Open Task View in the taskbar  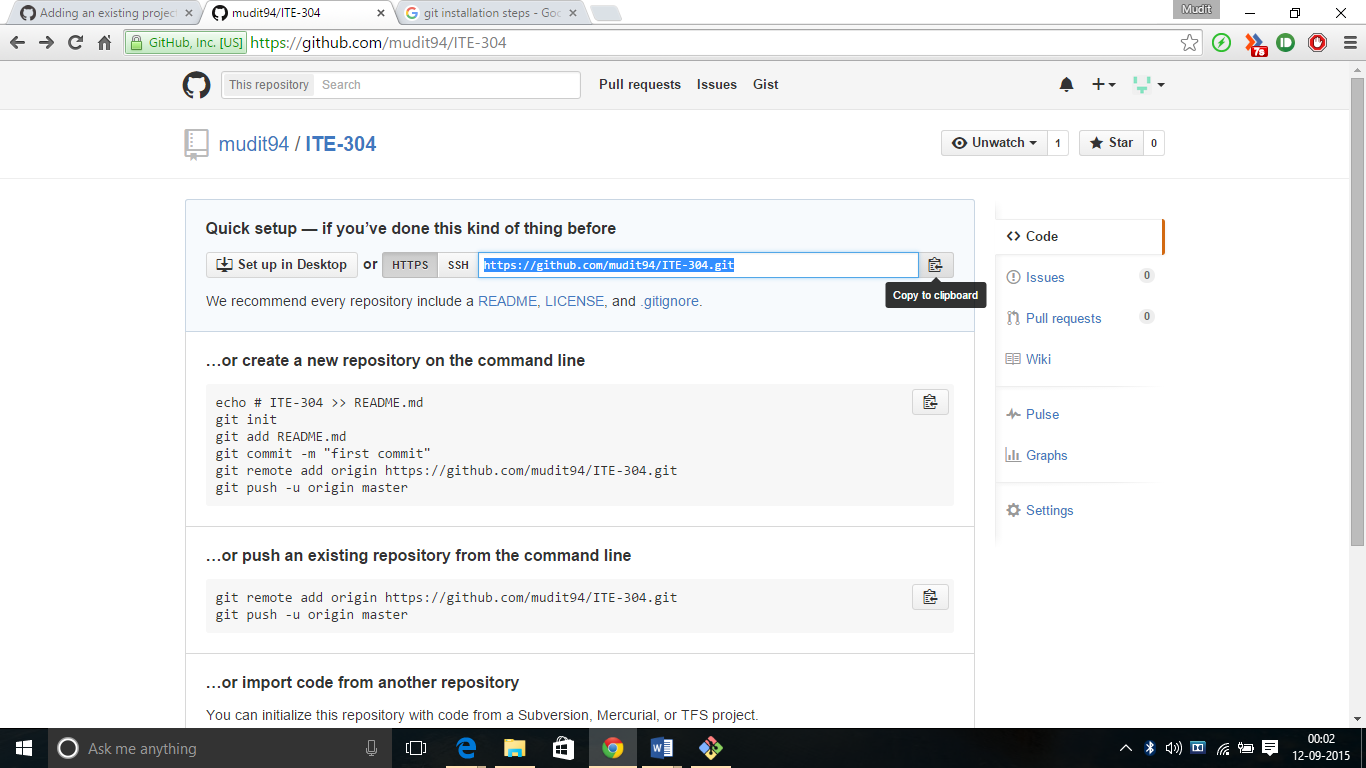(x=416, y=748)
